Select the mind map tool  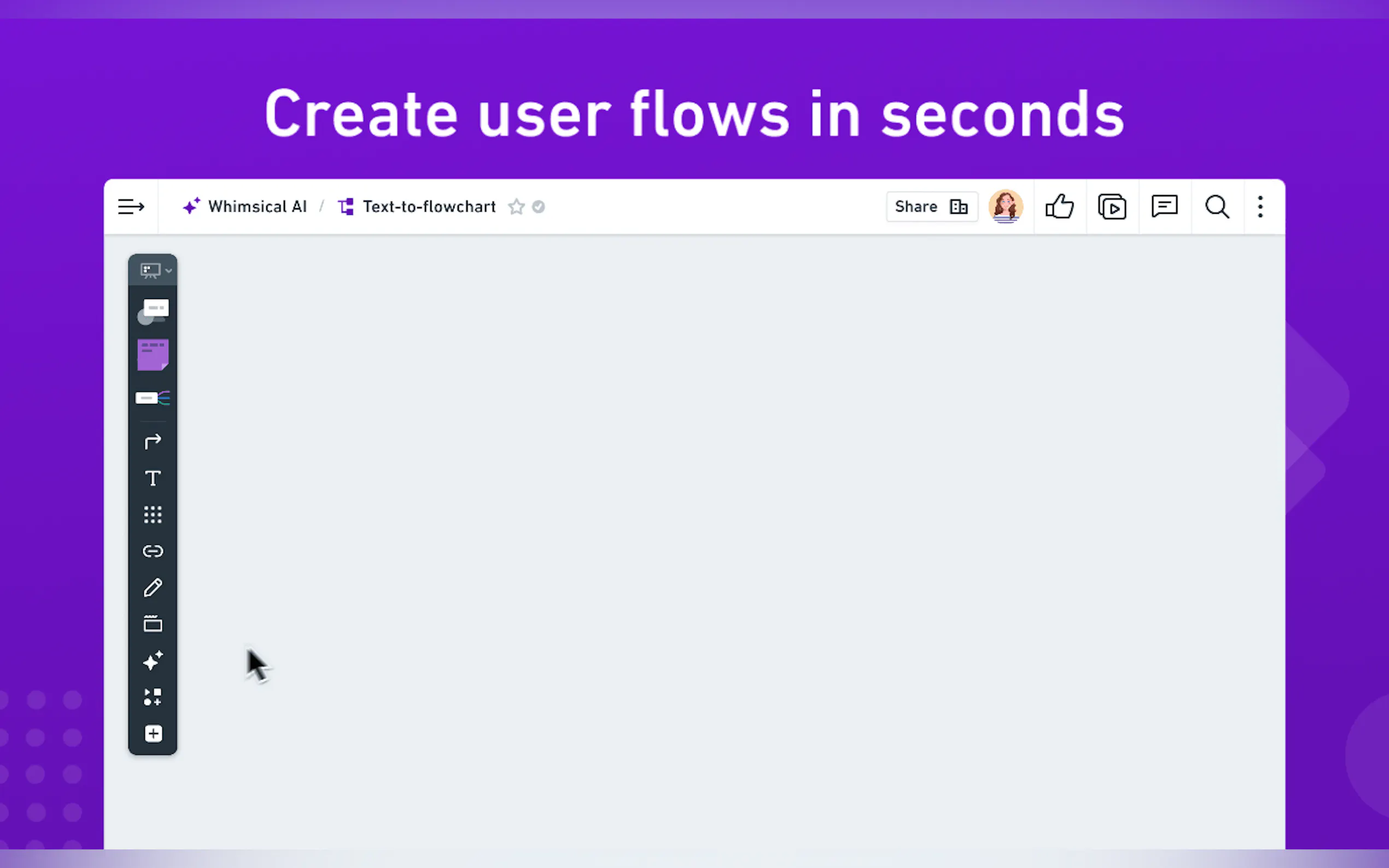coord(153,398)
